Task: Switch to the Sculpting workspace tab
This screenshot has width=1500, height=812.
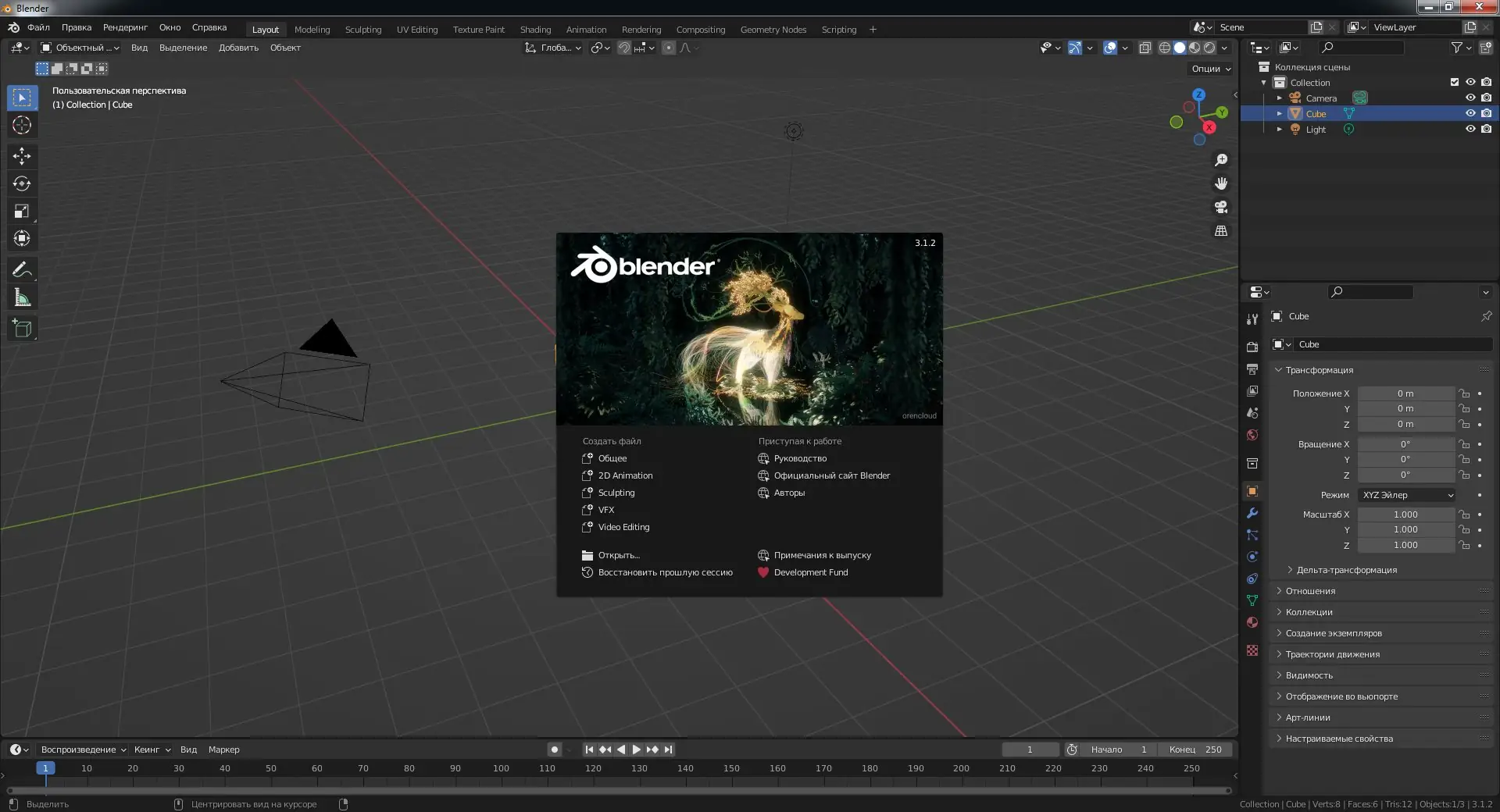Action: click(363, 30)
